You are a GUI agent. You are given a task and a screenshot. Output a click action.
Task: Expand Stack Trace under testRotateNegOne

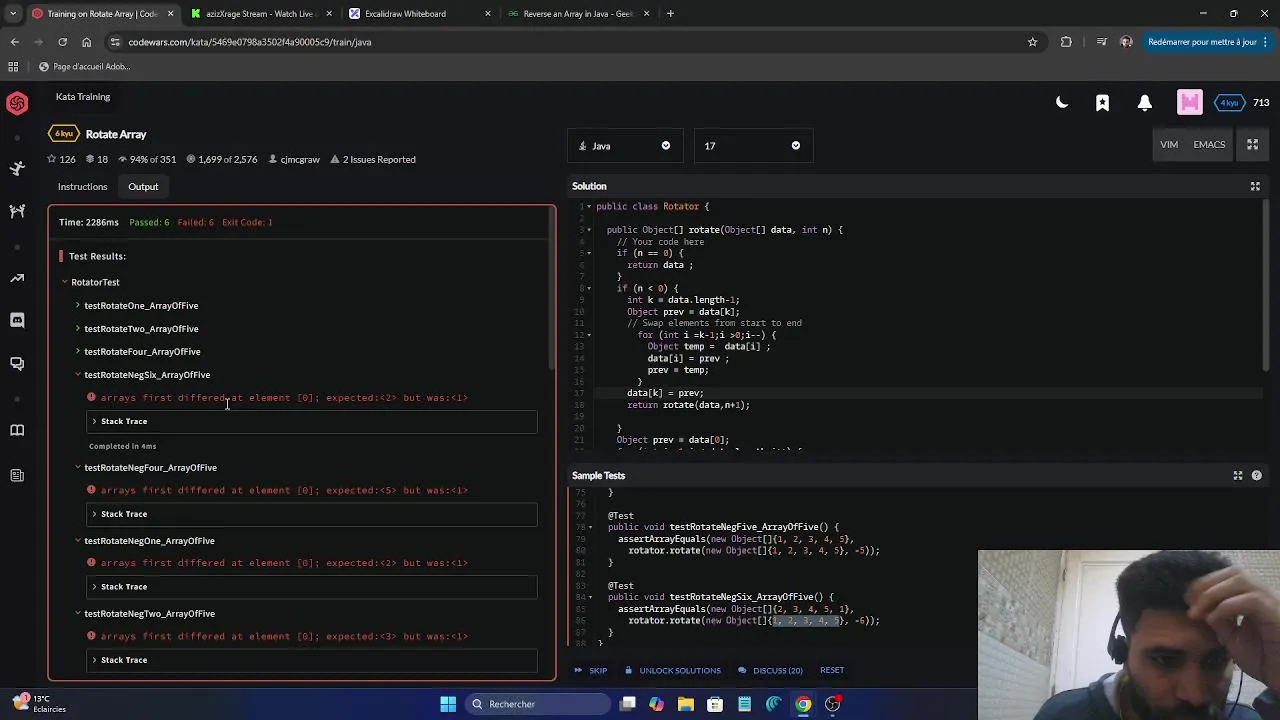312,587
